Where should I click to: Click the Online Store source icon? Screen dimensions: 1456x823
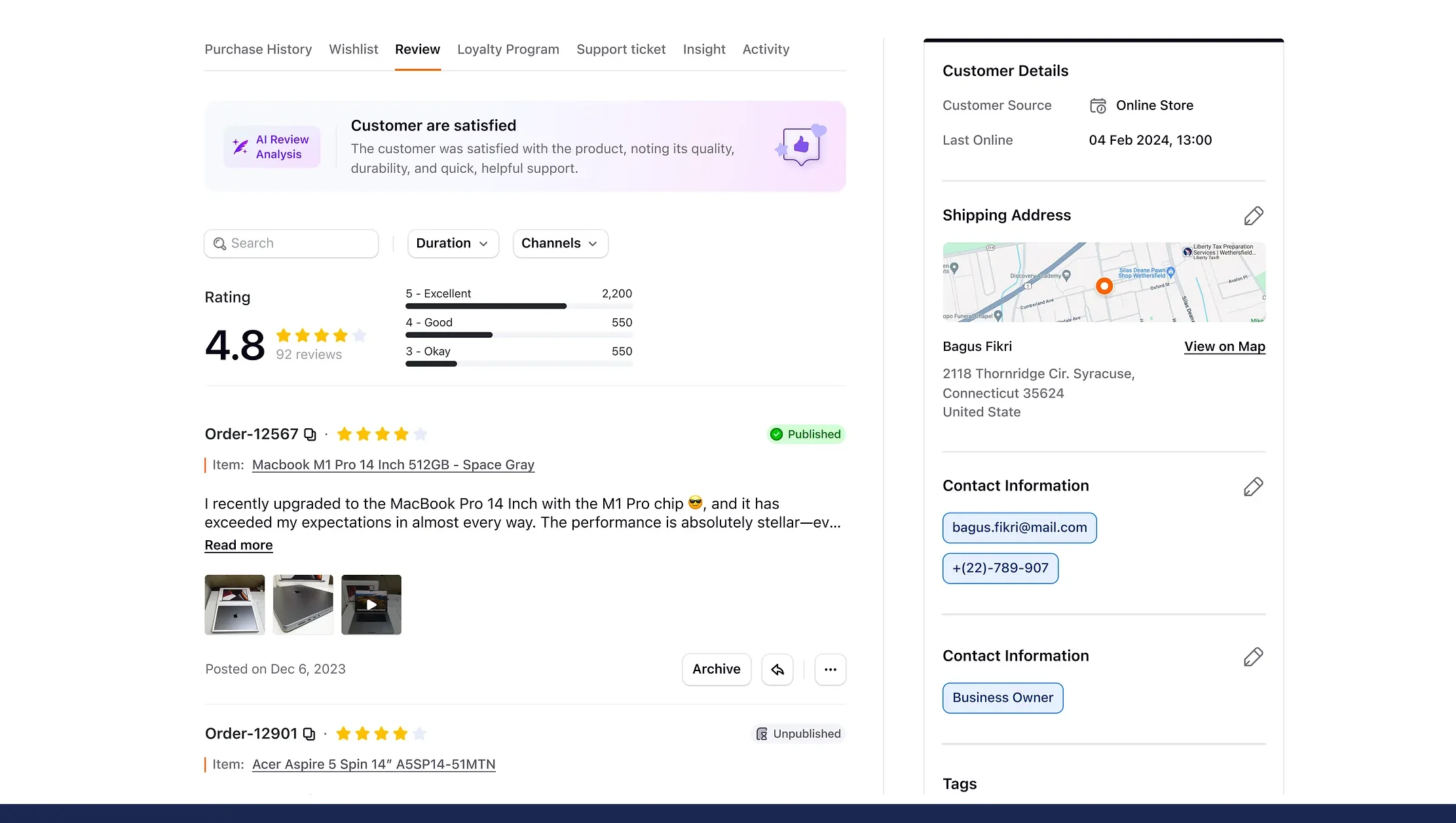(1098, 105)
